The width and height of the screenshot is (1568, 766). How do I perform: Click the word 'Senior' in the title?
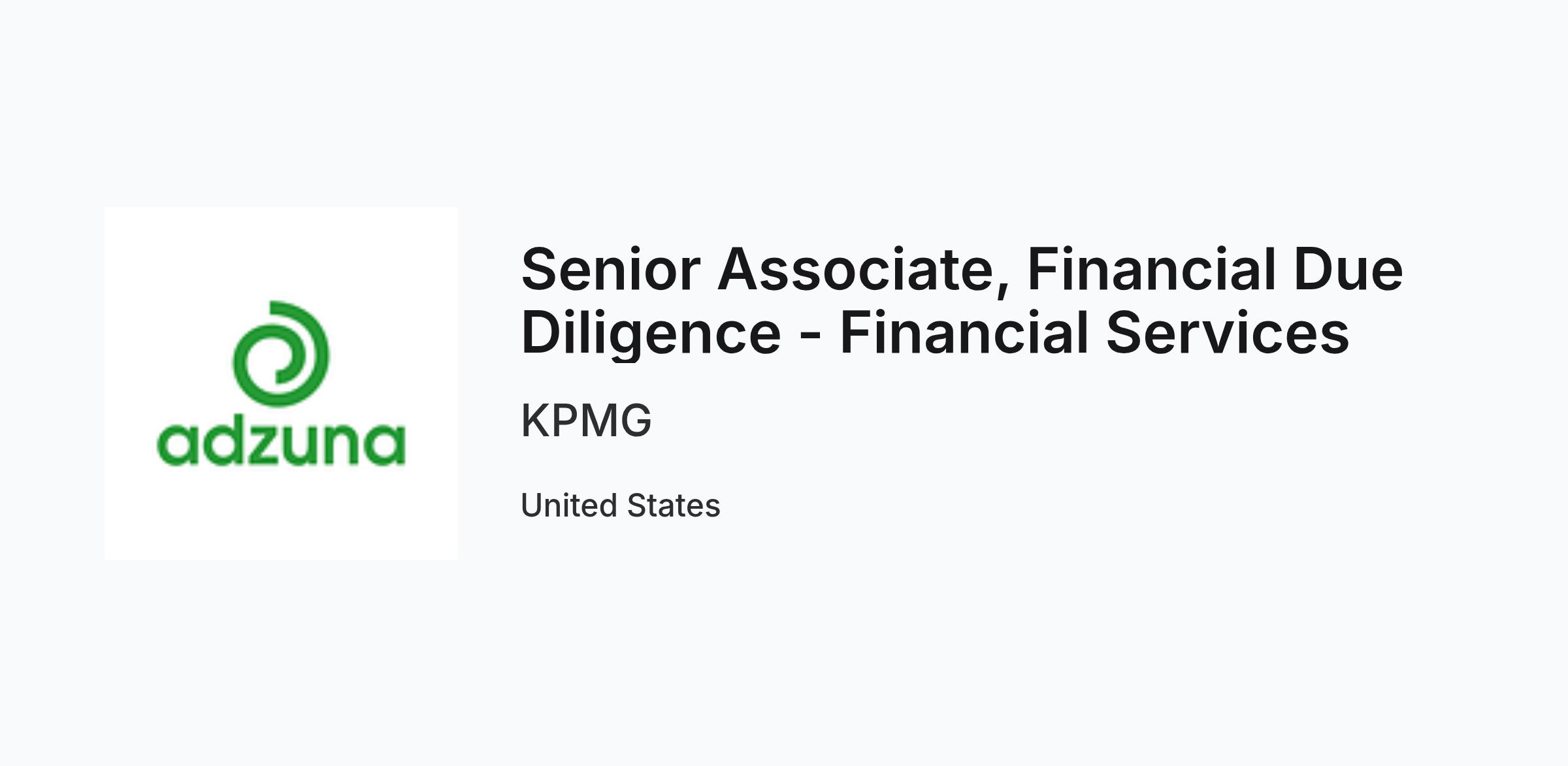coord(611,269)
